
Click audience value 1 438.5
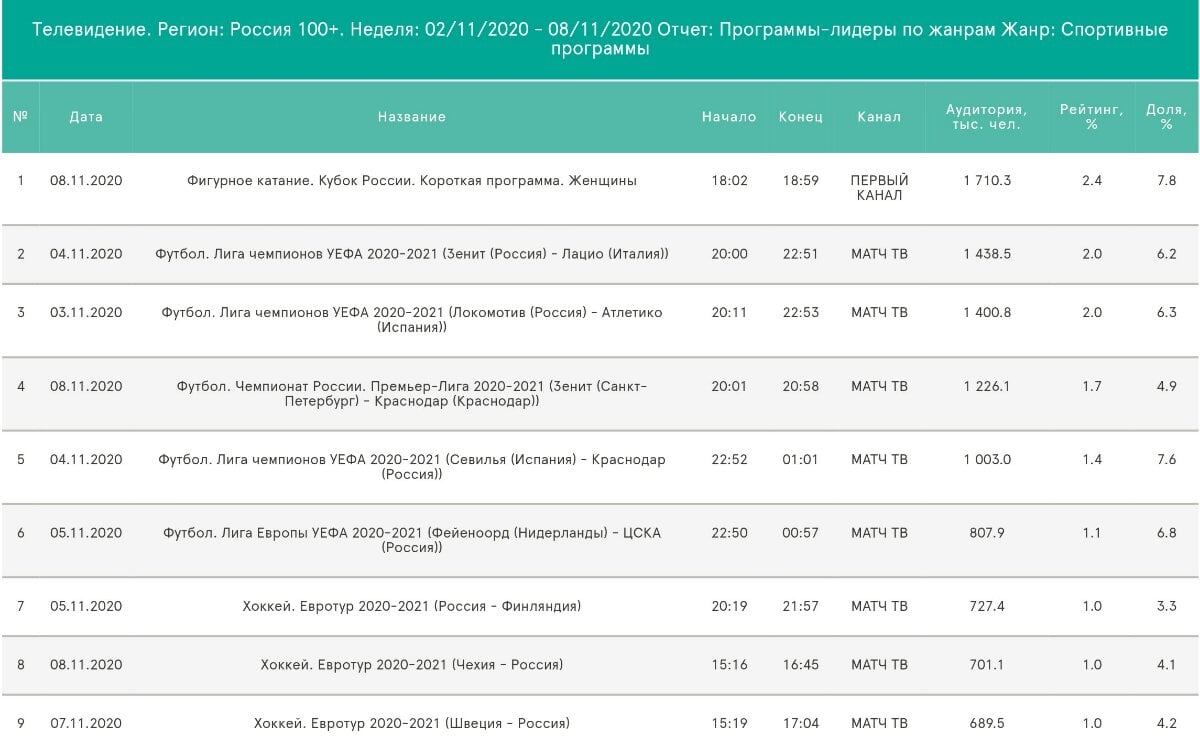tap(987, 254)
